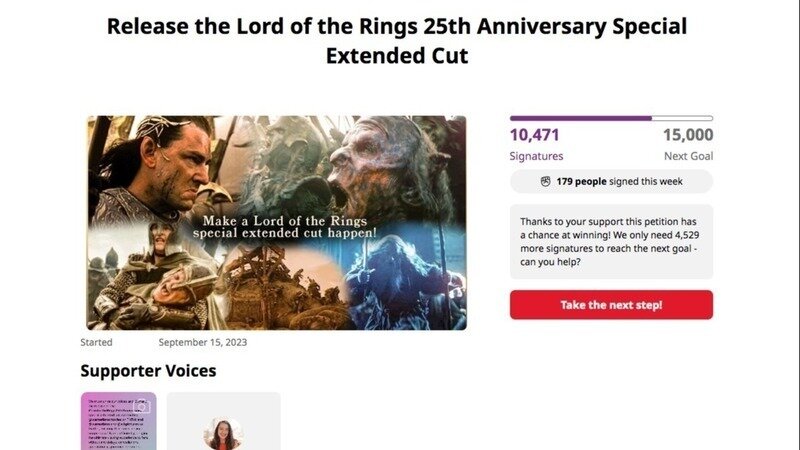Select the 179 people signed this week pill
This screenshot has height=450, width=800.
611,182
